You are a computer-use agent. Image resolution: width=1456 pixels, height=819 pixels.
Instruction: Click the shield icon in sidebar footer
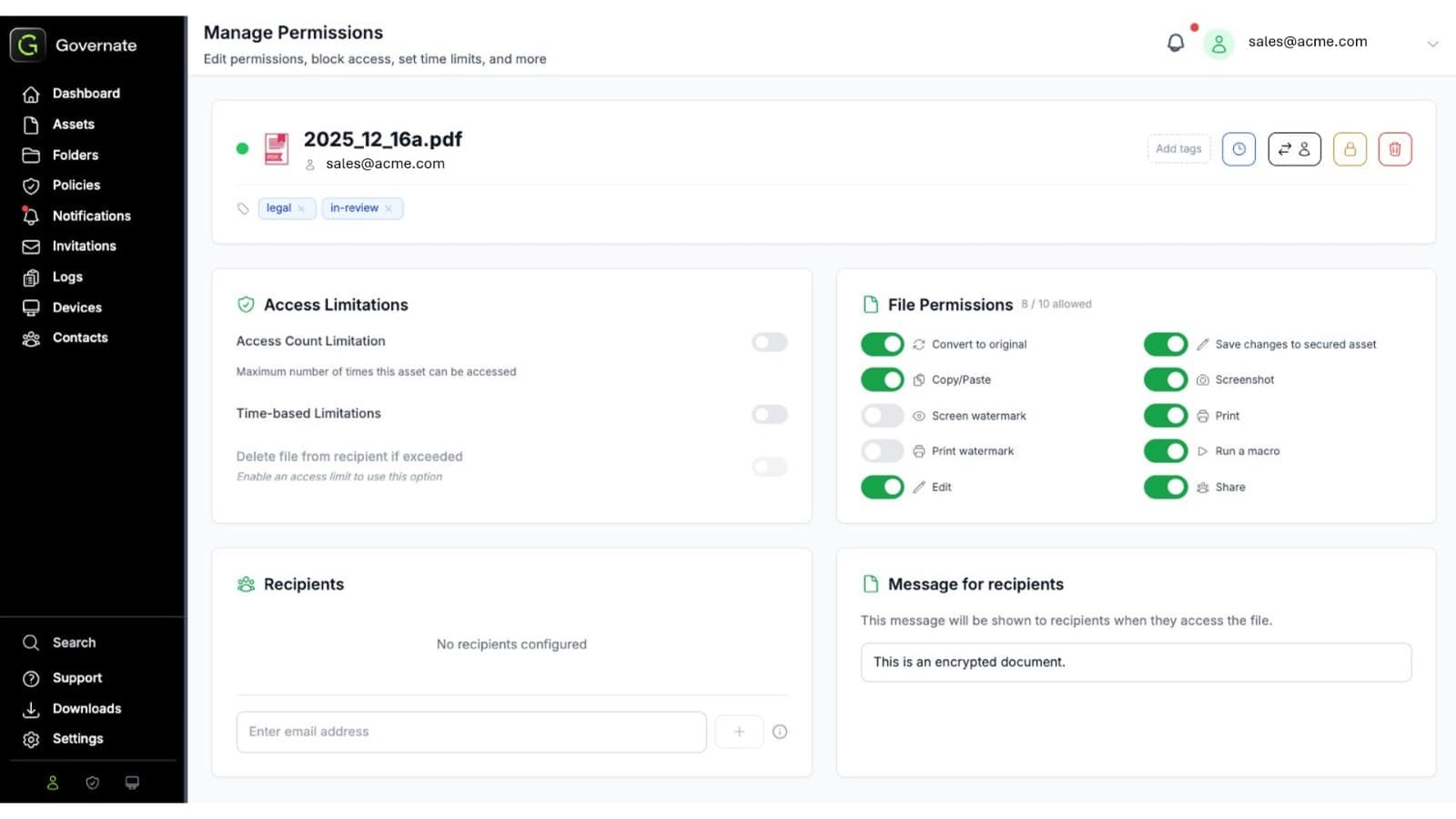(x=92, y=783)
